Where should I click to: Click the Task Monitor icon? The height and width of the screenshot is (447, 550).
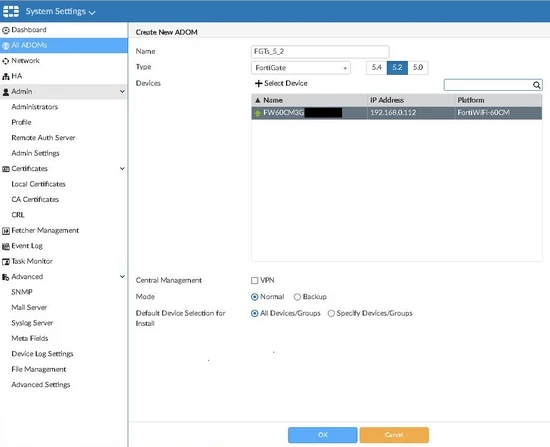click(6, 262)
